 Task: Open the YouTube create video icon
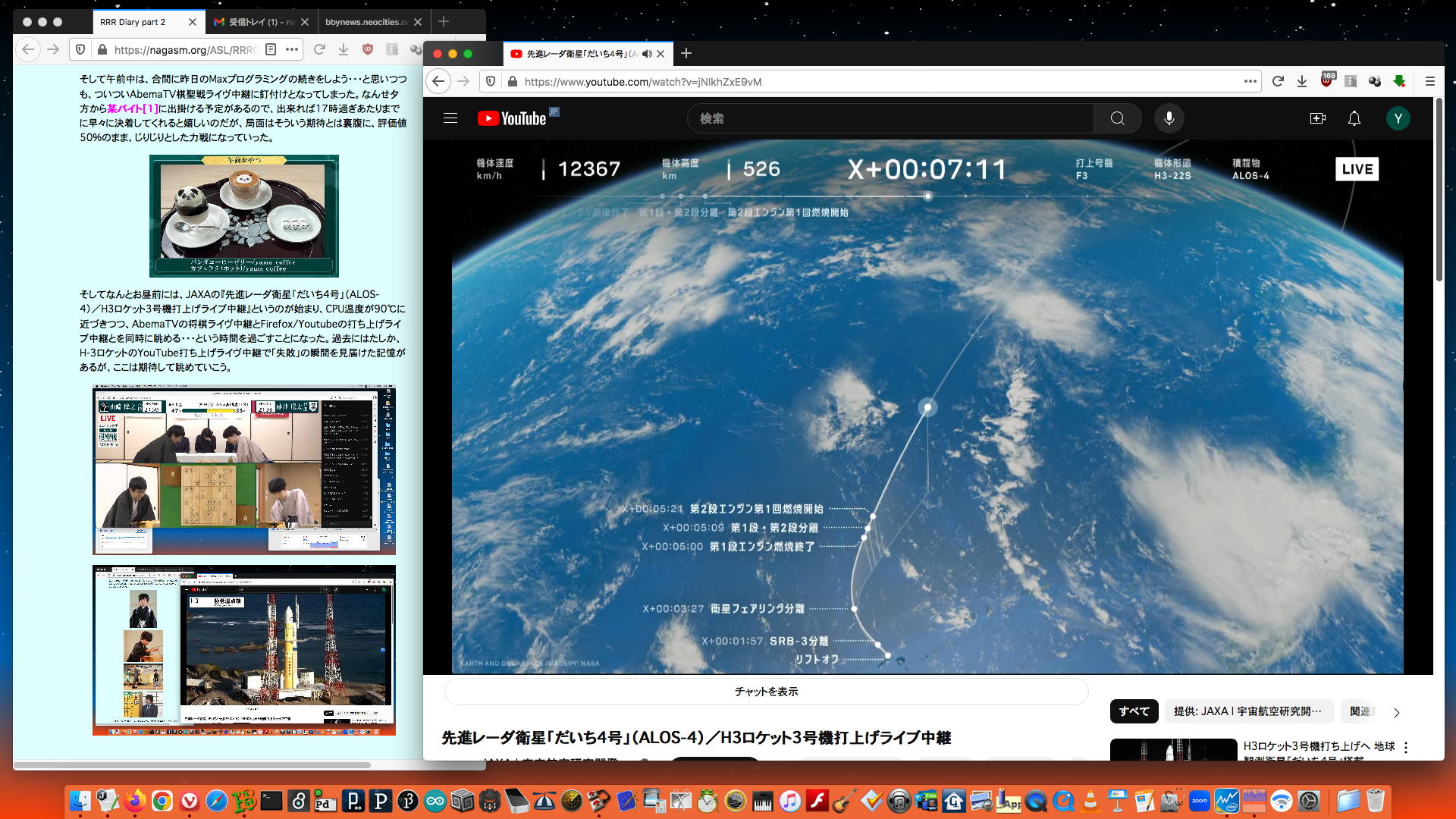pyautogui.click(x=1317, y=118)
